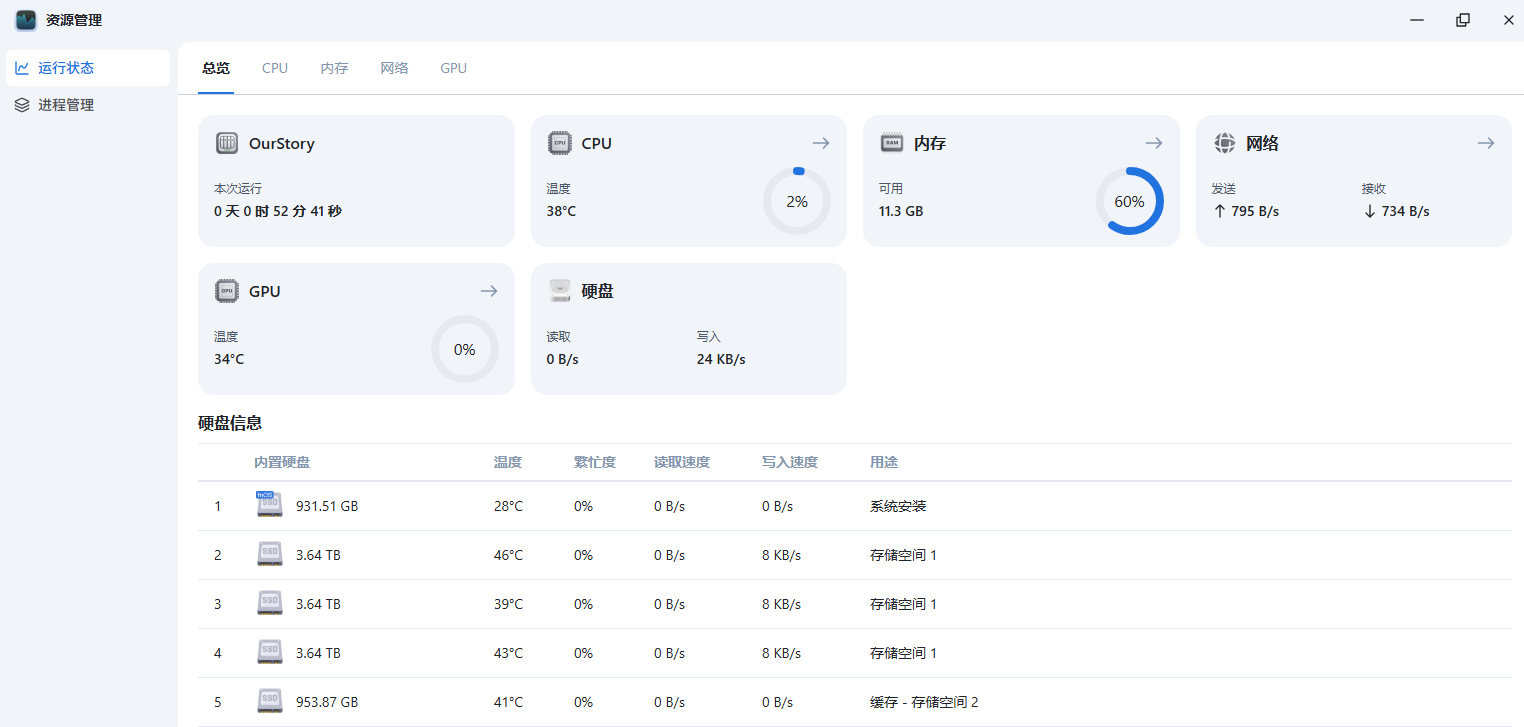Click the globe icon on the 网络 card
The height and width of the screenshot is (727, 1524).
1224,143
